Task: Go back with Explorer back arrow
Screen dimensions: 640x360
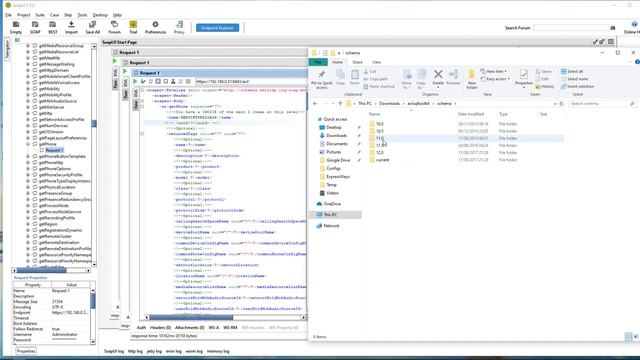Action: point(315,104)
